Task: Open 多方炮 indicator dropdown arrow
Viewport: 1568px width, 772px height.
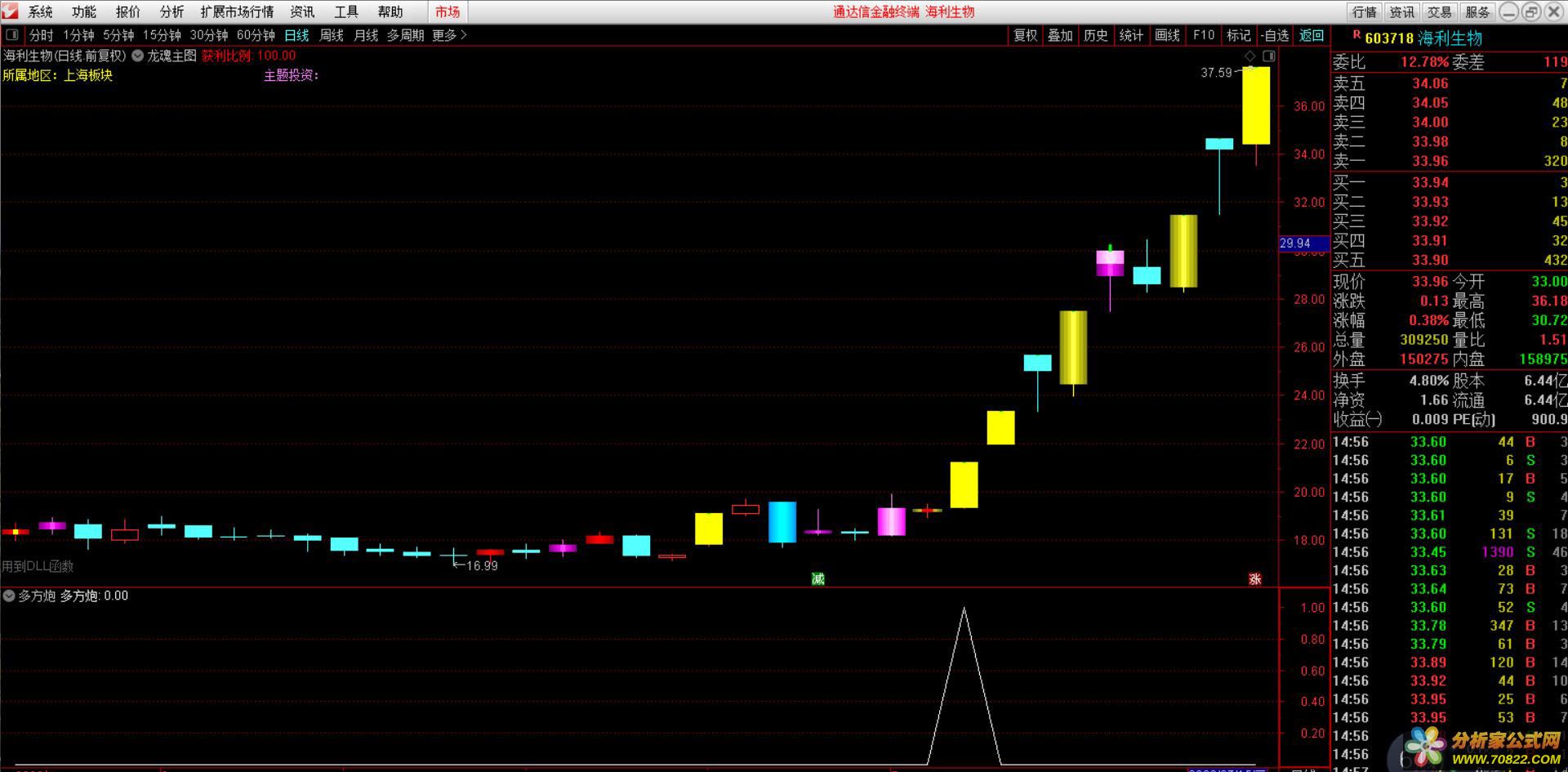Action: [9, 596]
